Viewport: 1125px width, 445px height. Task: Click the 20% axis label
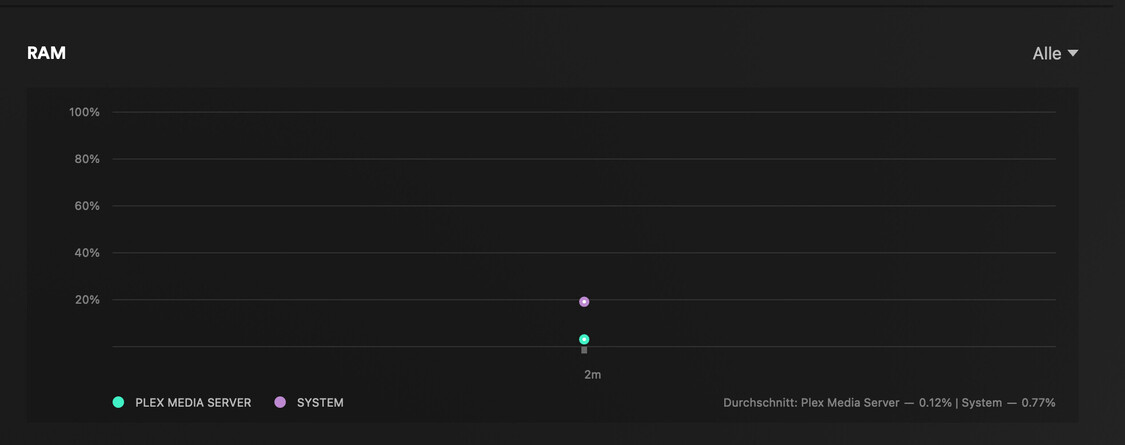point(87,301)
